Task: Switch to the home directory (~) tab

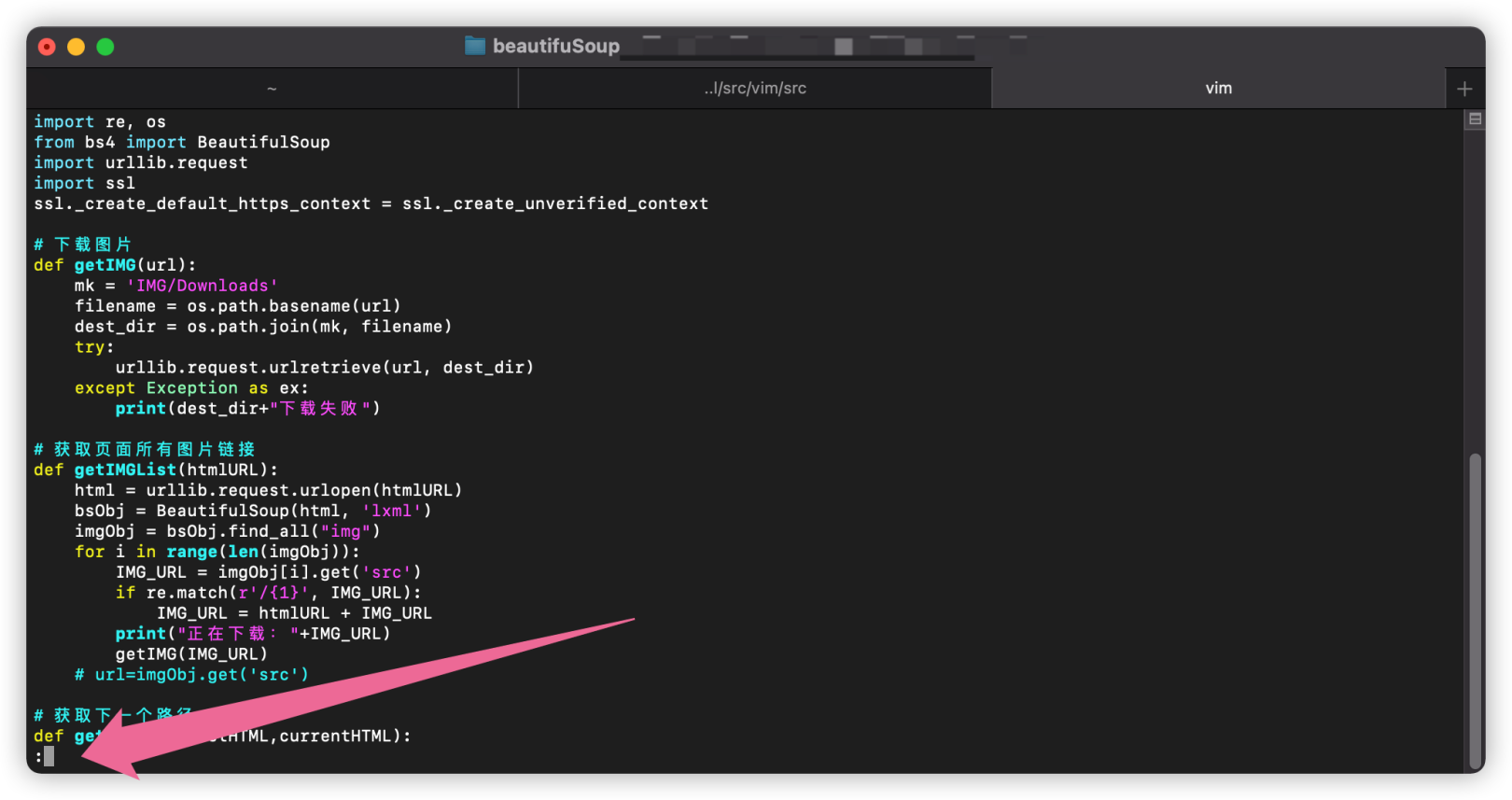Action: click(272, 89)
